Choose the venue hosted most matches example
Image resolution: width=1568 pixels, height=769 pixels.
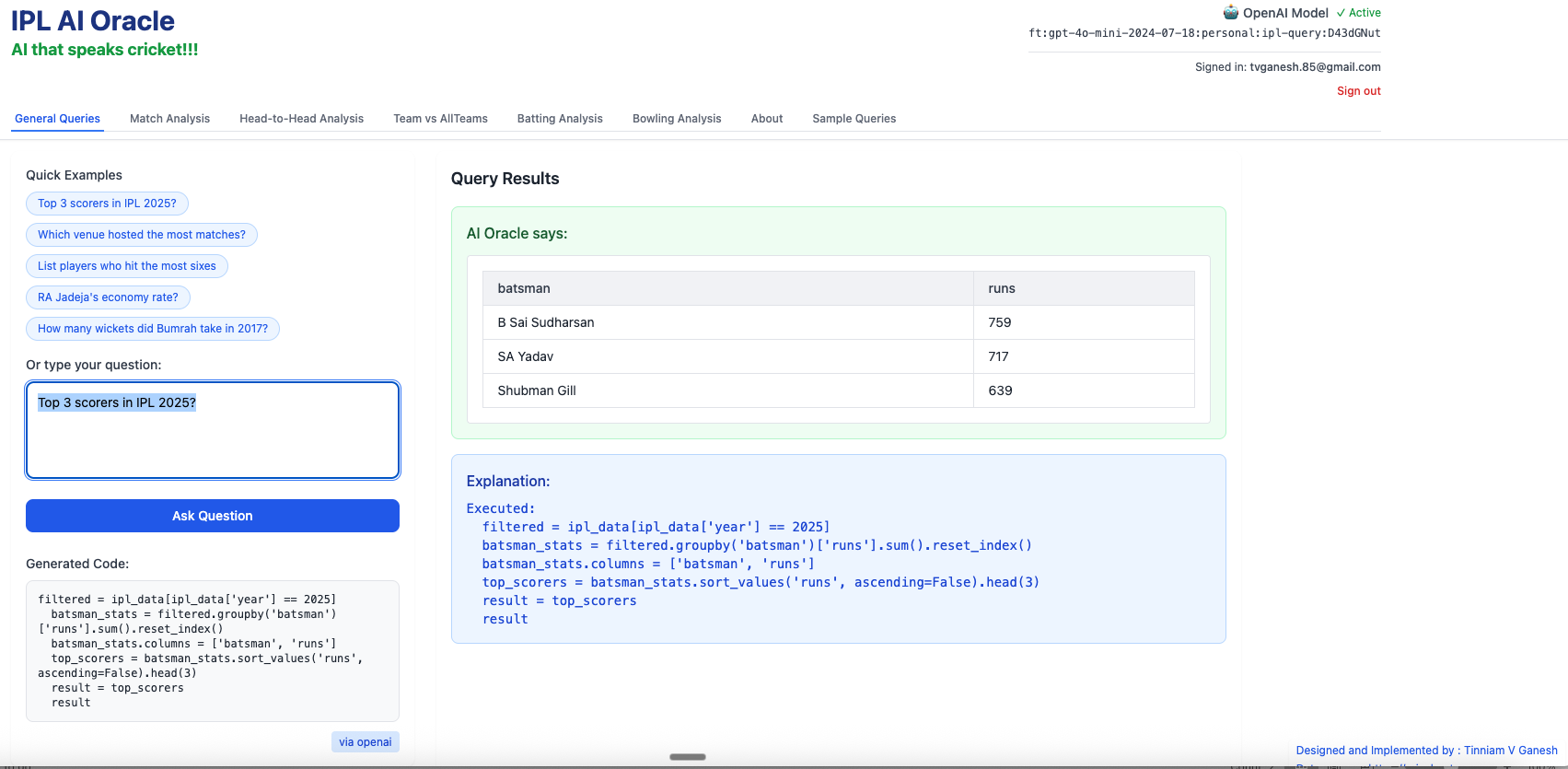click(142, 235)
